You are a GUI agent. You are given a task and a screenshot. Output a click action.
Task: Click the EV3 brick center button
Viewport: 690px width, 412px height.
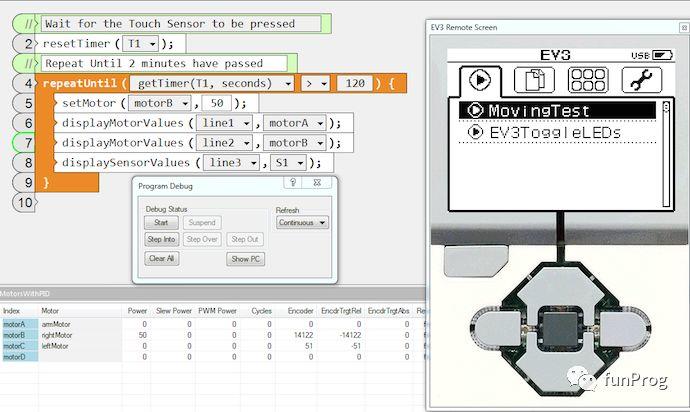point(560,328)
